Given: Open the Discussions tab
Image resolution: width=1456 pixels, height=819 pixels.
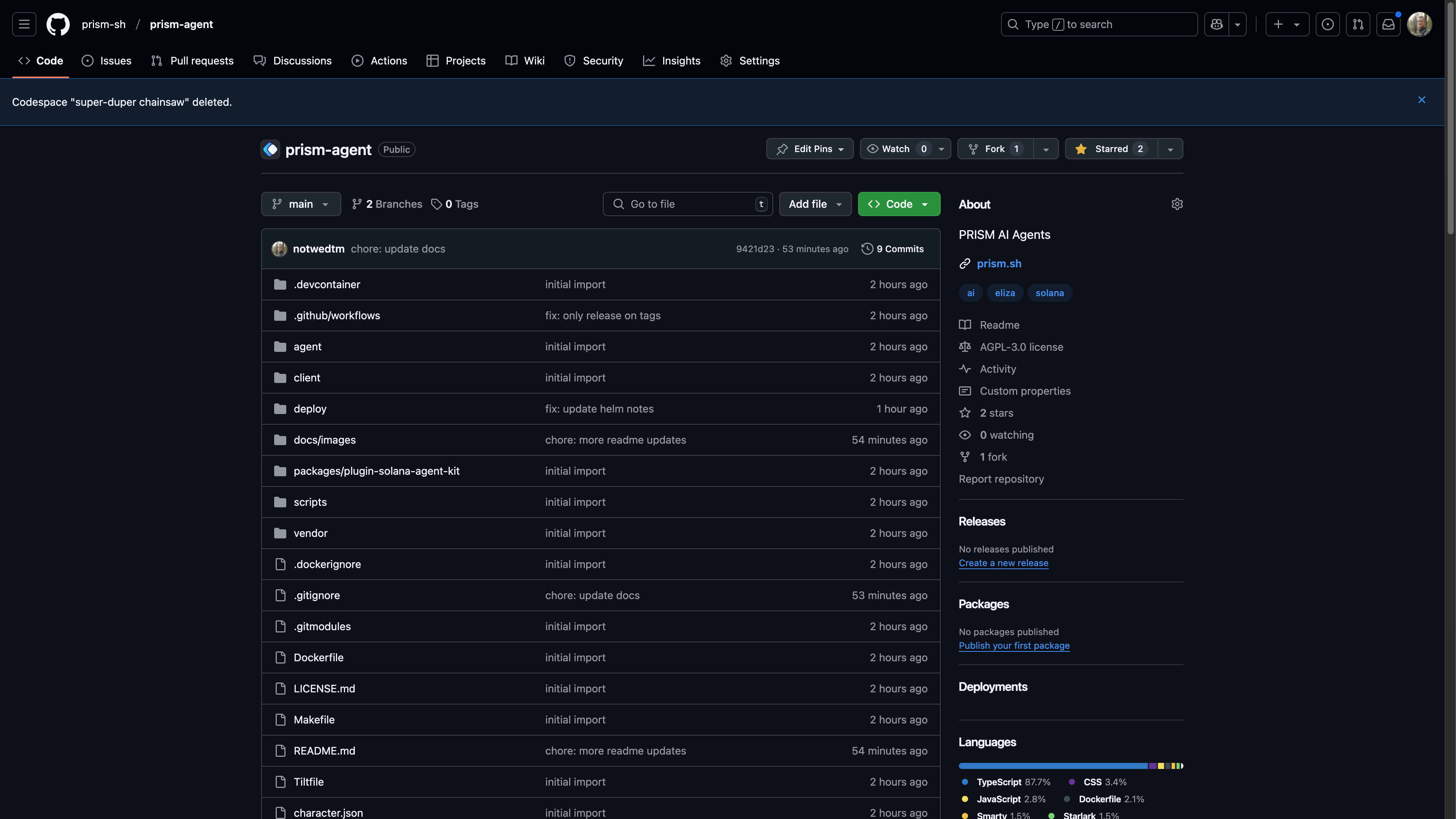Looking at the screenshot, I should (x=292, y=61).
